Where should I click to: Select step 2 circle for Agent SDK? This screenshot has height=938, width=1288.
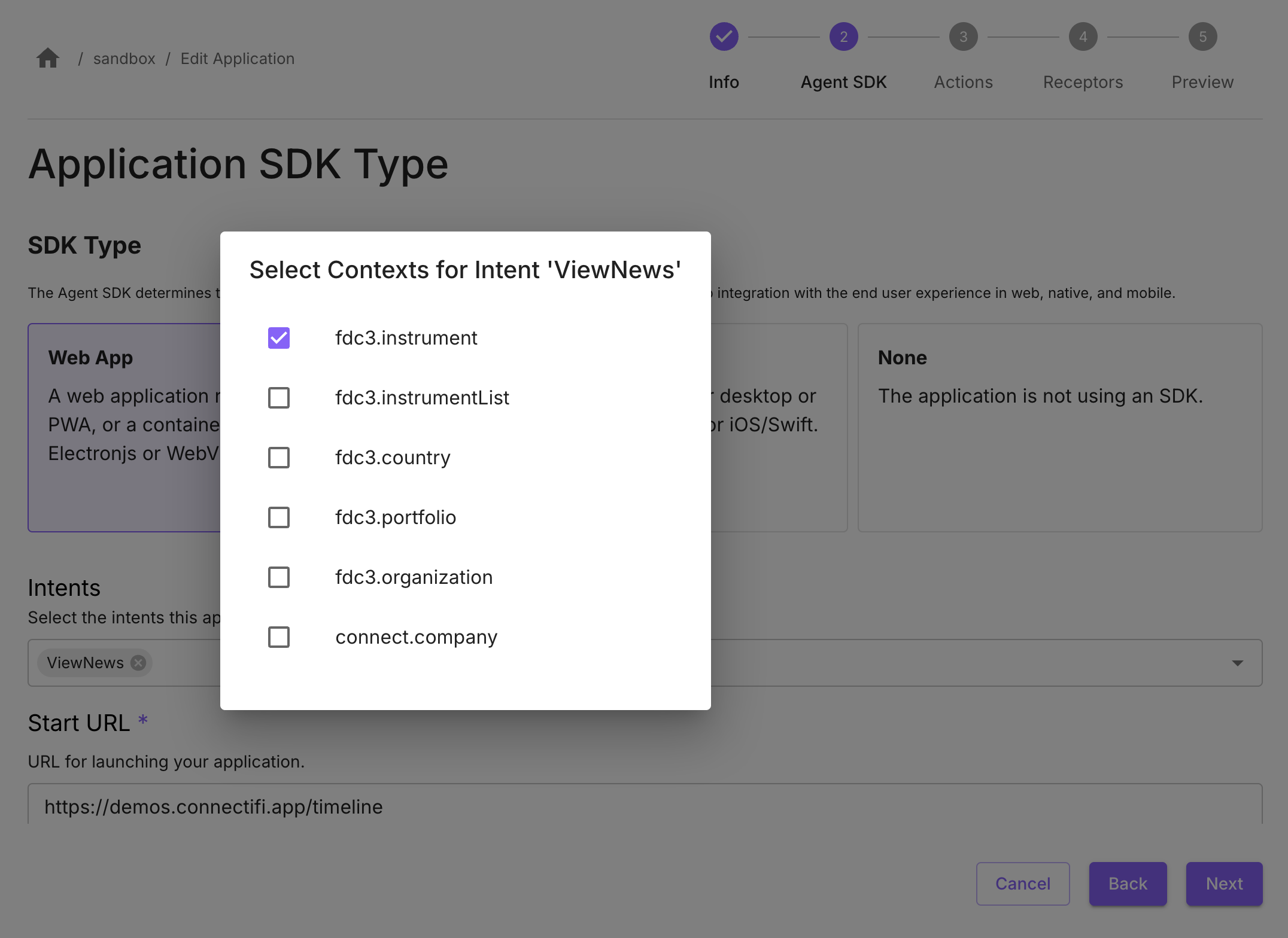point(843,37)
